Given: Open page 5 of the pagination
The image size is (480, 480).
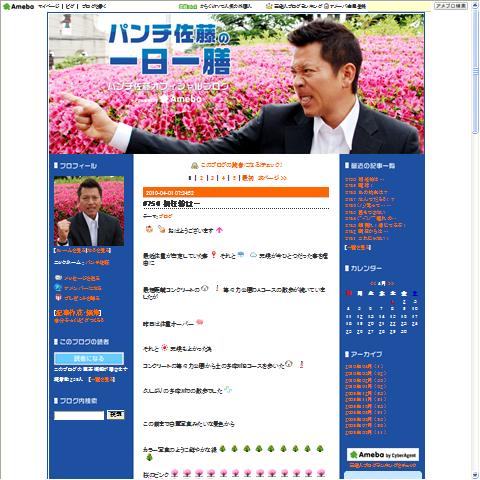Looking at the screenshot, I should point(234,178).
